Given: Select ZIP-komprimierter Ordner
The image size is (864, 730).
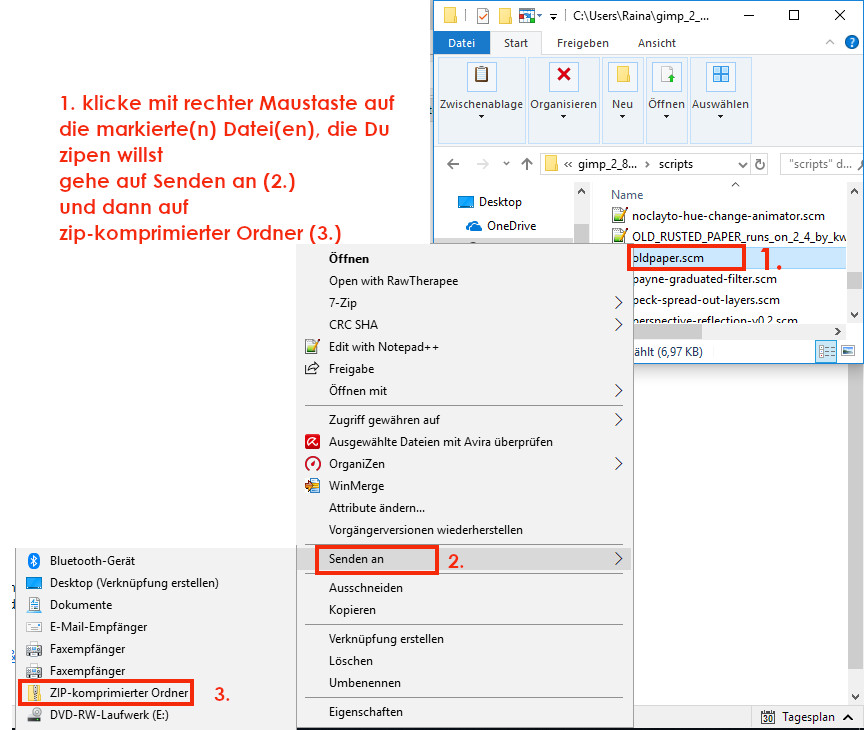Looking at the screenshot, I should tap(118, 693).
